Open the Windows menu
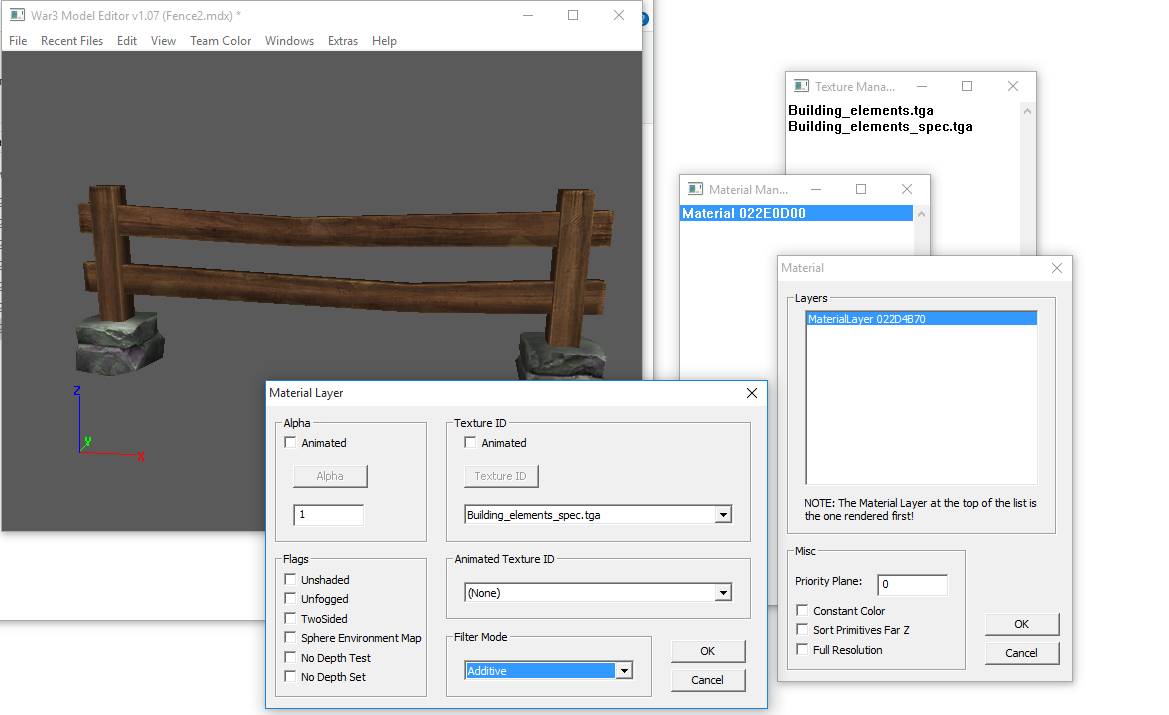 point(289,40)
